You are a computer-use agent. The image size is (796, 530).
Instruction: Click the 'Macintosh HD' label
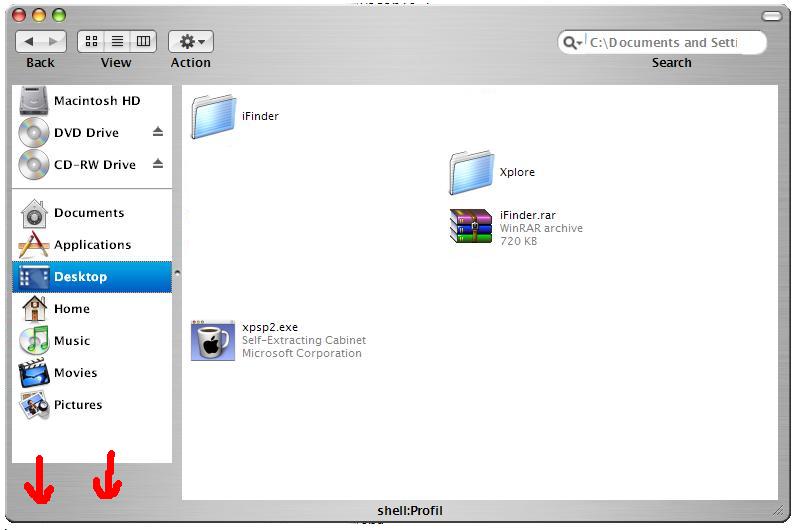[97, 101]
